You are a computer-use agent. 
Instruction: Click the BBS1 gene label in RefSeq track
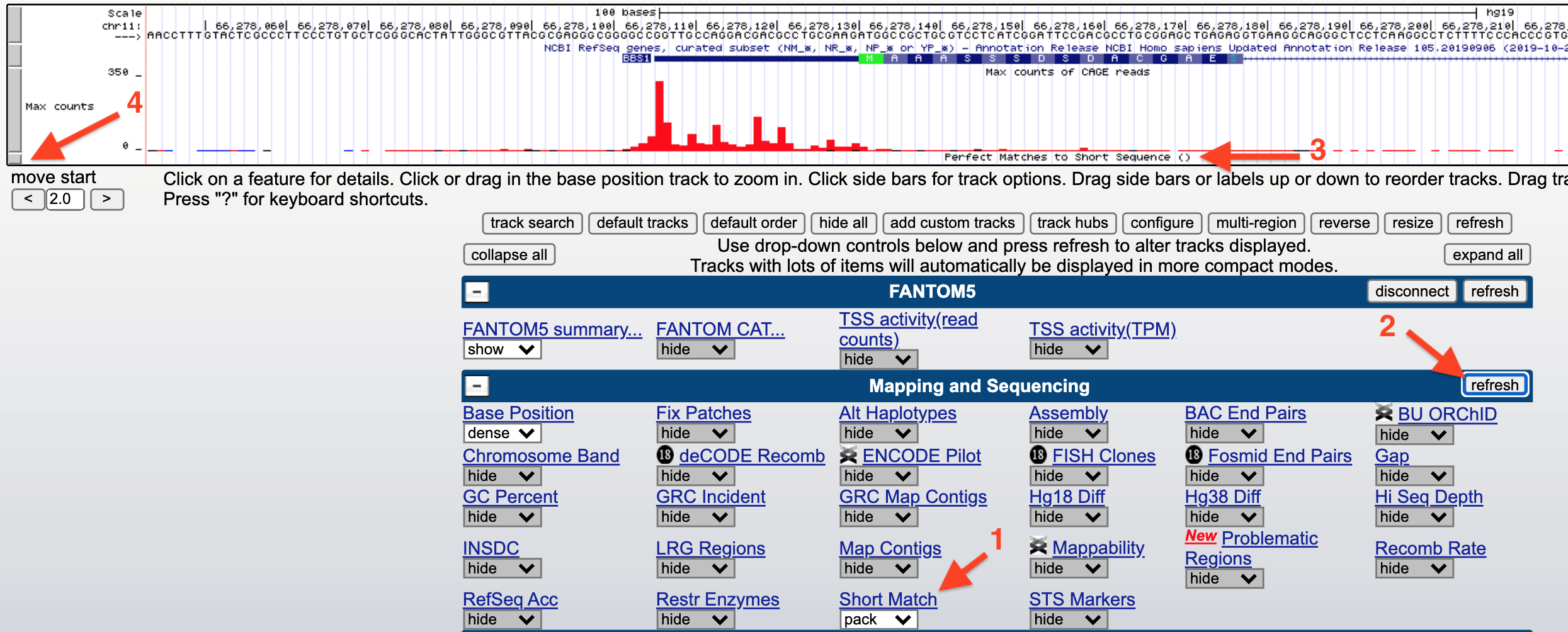(636, 59)
